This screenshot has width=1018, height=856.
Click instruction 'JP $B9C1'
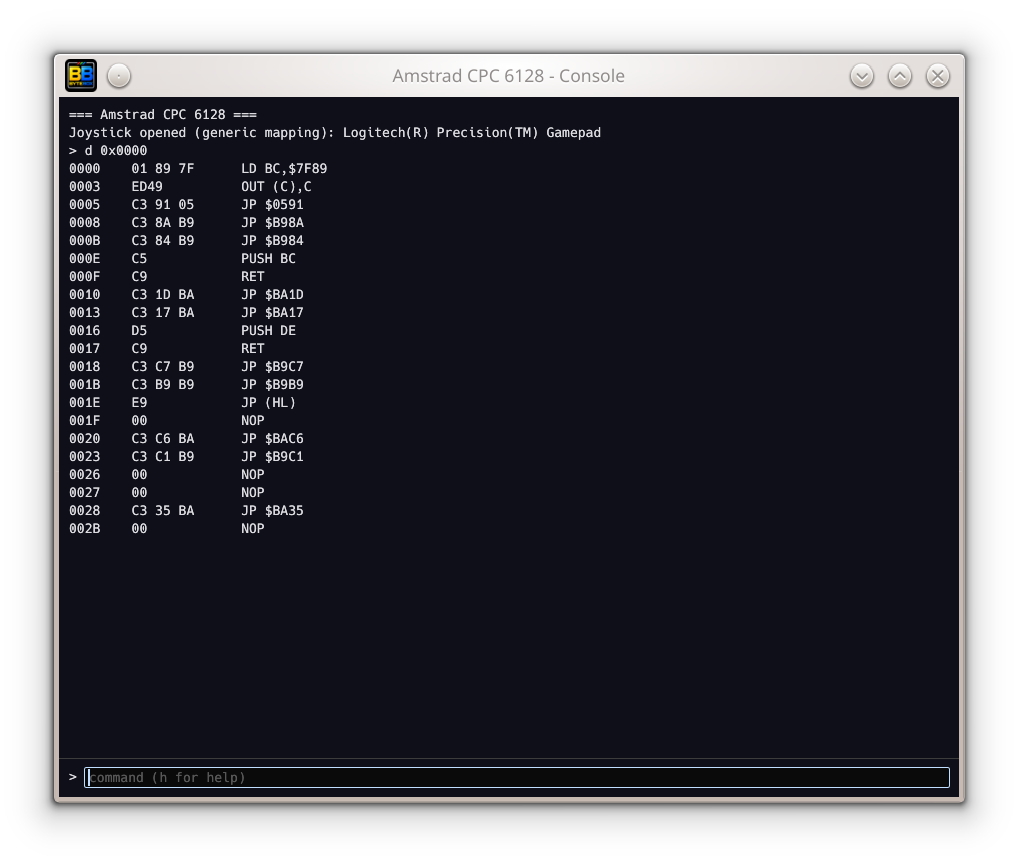tap(273, 457)
